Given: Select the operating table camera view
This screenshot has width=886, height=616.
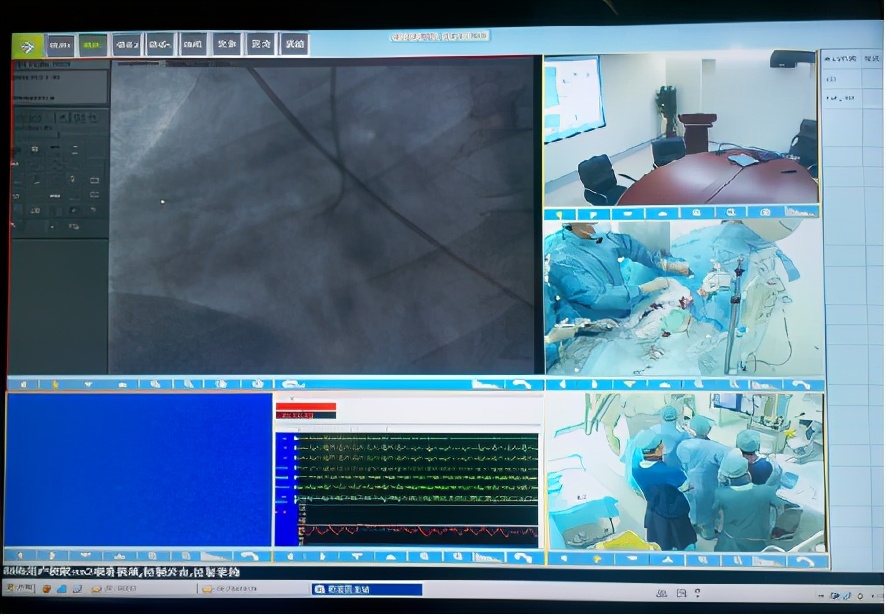Looking at the screenshot, I should [x=683, y=298].
